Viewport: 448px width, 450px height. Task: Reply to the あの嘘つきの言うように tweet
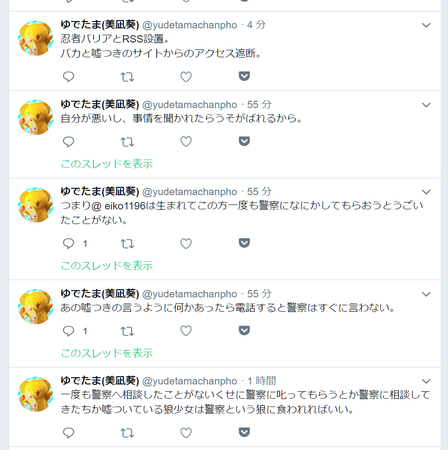(x=68, y=331)
